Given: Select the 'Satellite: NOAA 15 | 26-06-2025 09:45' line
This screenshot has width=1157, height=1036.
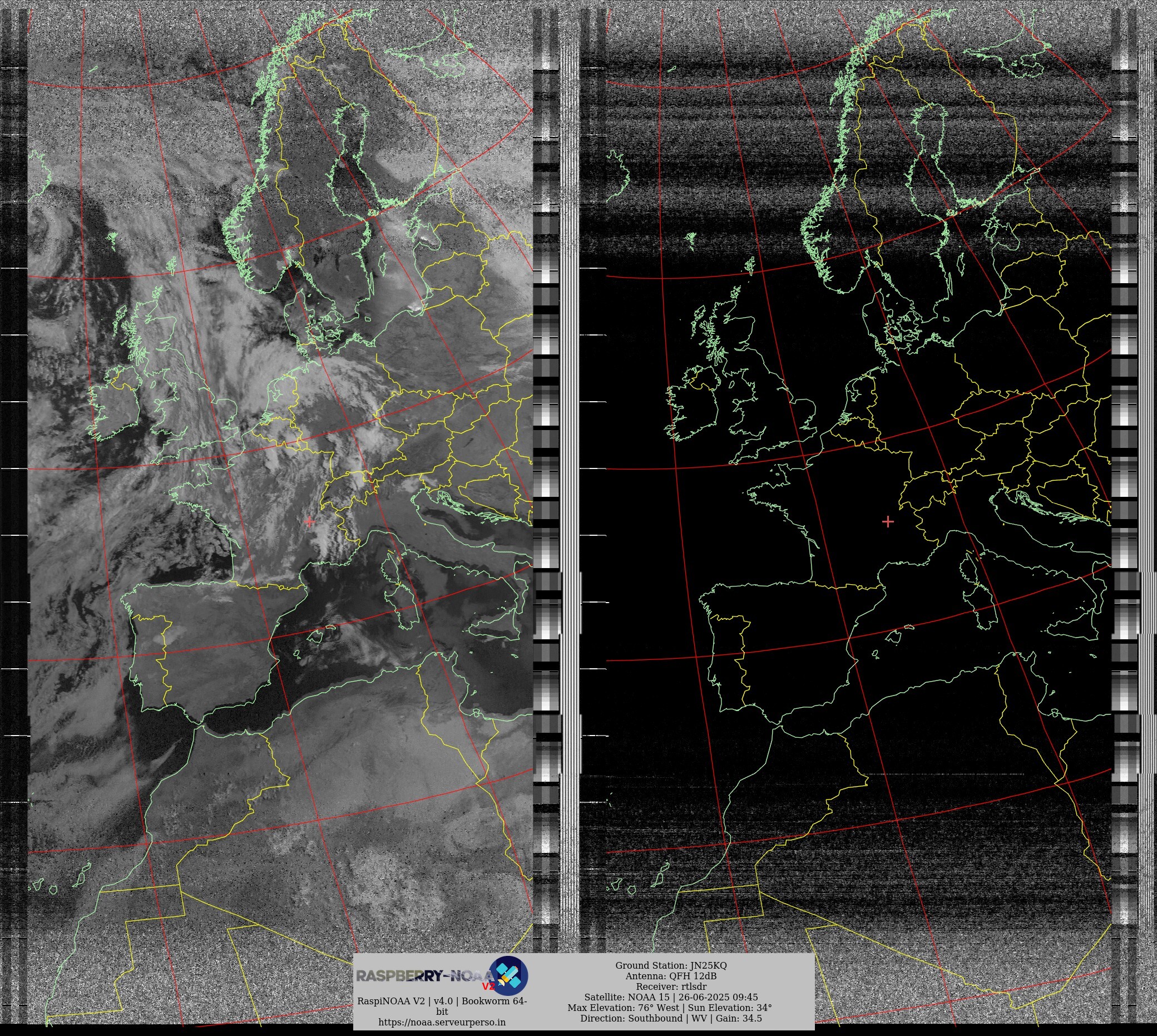Looking at the screenshot, I should pyautogui.click(x=671, y=997).
